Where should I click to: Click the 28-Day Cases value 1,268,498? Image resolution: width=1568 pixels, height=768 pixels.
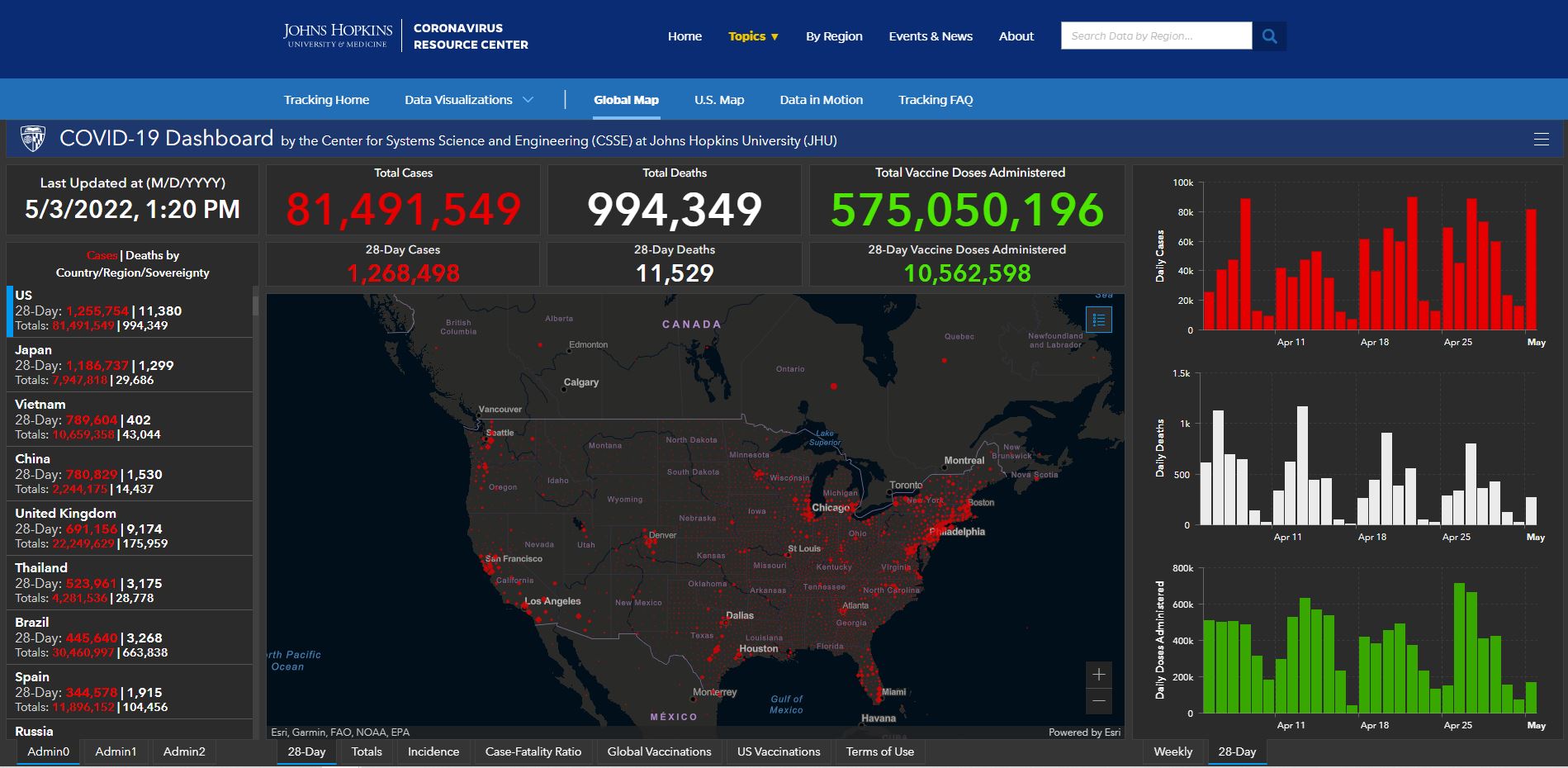[403, 273]
